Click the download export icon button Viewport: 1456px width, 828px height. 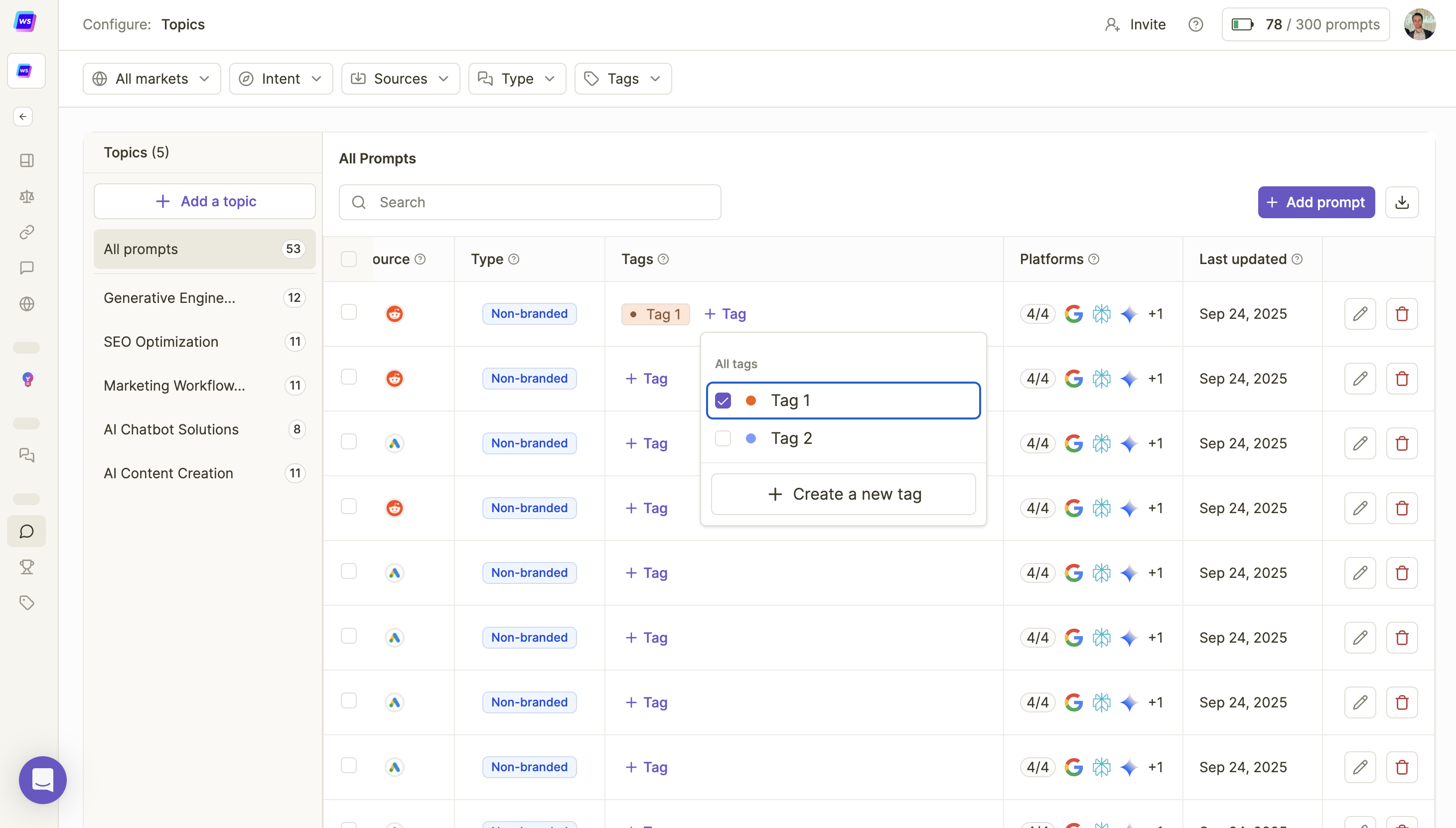pos(1401,202)
